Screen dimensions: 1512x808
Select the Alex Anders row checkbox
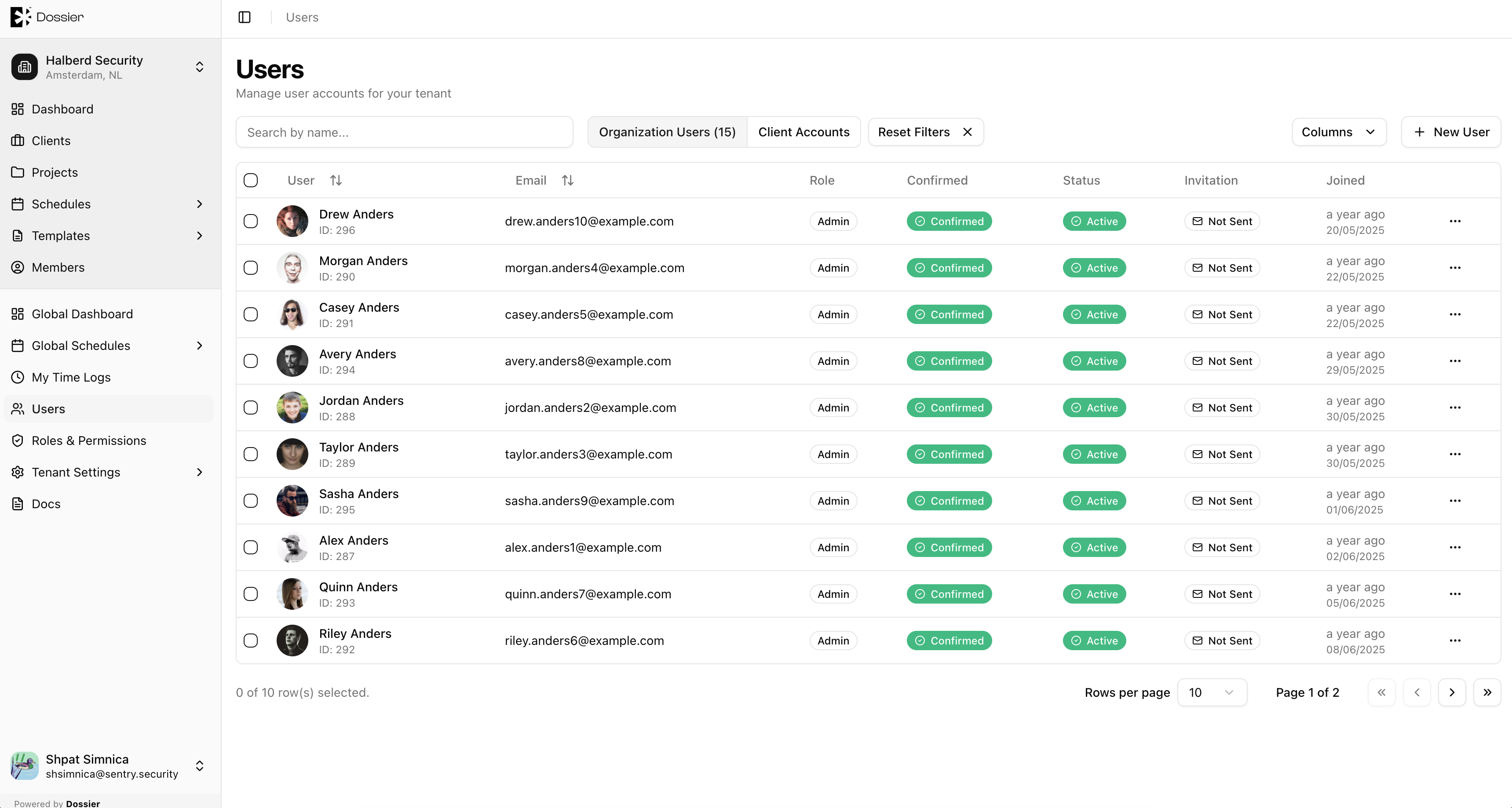pyautogui.click(x=251, y=547)
